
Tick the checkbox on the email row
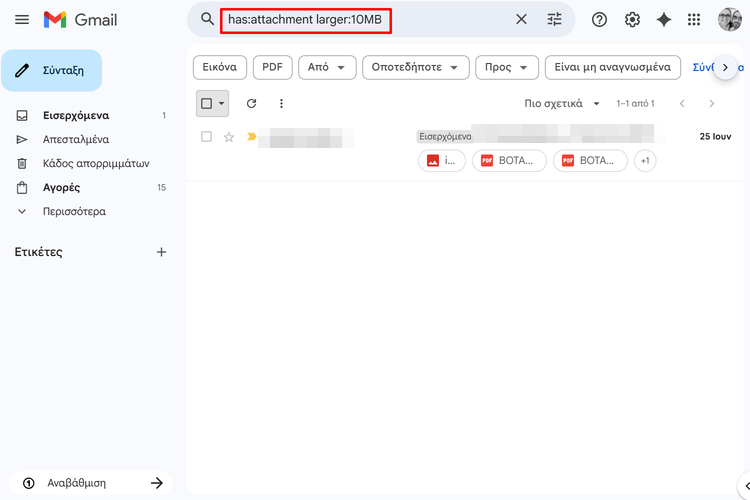pyautogui.click(x=206, y=137)
